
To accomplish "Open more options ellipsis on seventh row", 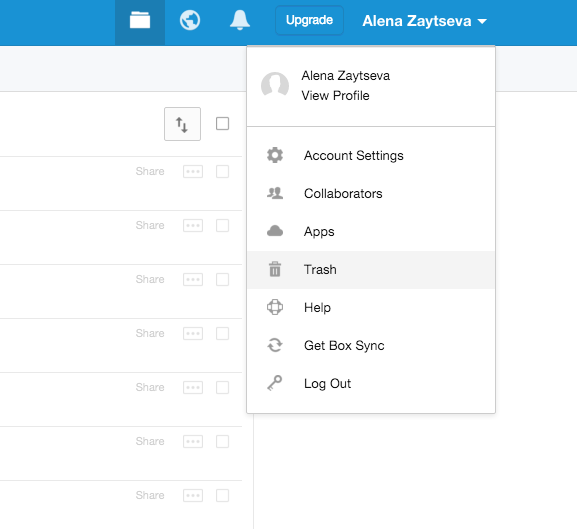I will (x=193, y=496).
